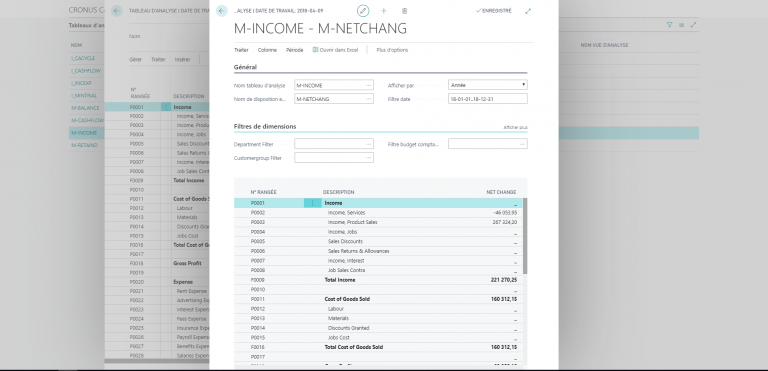Open I_MINTRIAL in the background list
The height and width of the screenshot is (371, 768).
point(84,96)
